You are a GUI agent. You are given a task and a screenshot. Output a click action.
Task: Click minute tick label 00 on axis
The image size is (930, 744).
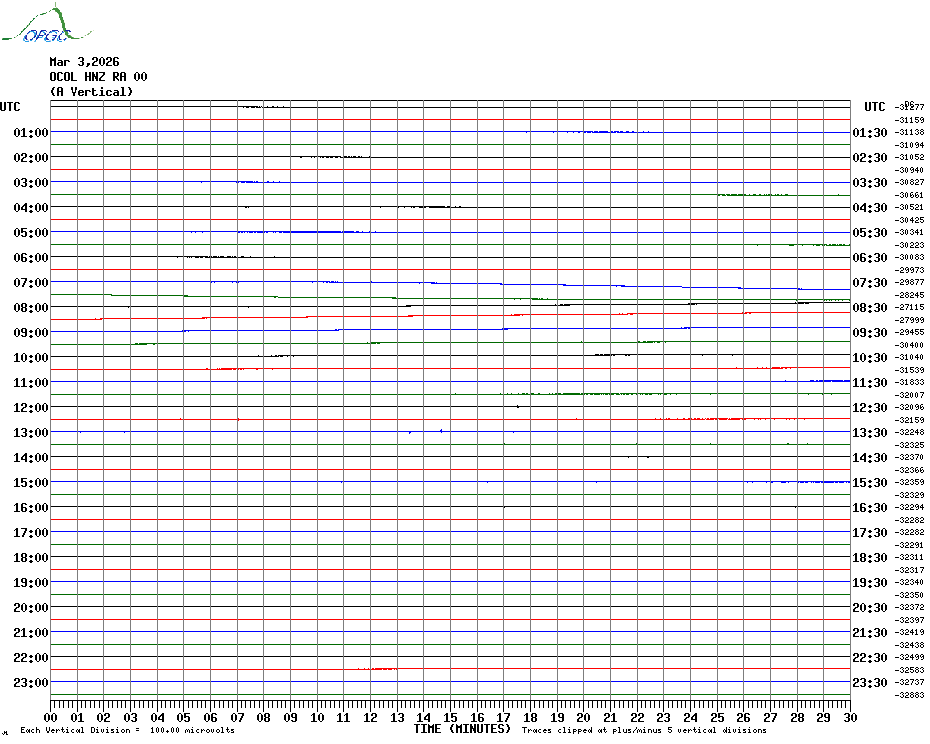(x=50, y=717)
